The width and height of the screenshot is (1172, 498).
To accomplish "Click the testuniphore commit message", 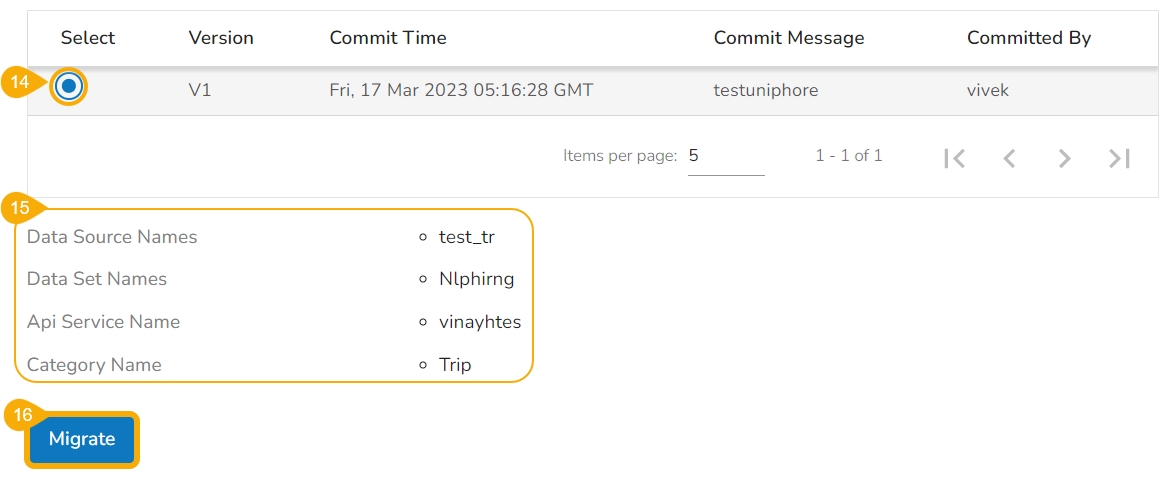I will [766, 90].
